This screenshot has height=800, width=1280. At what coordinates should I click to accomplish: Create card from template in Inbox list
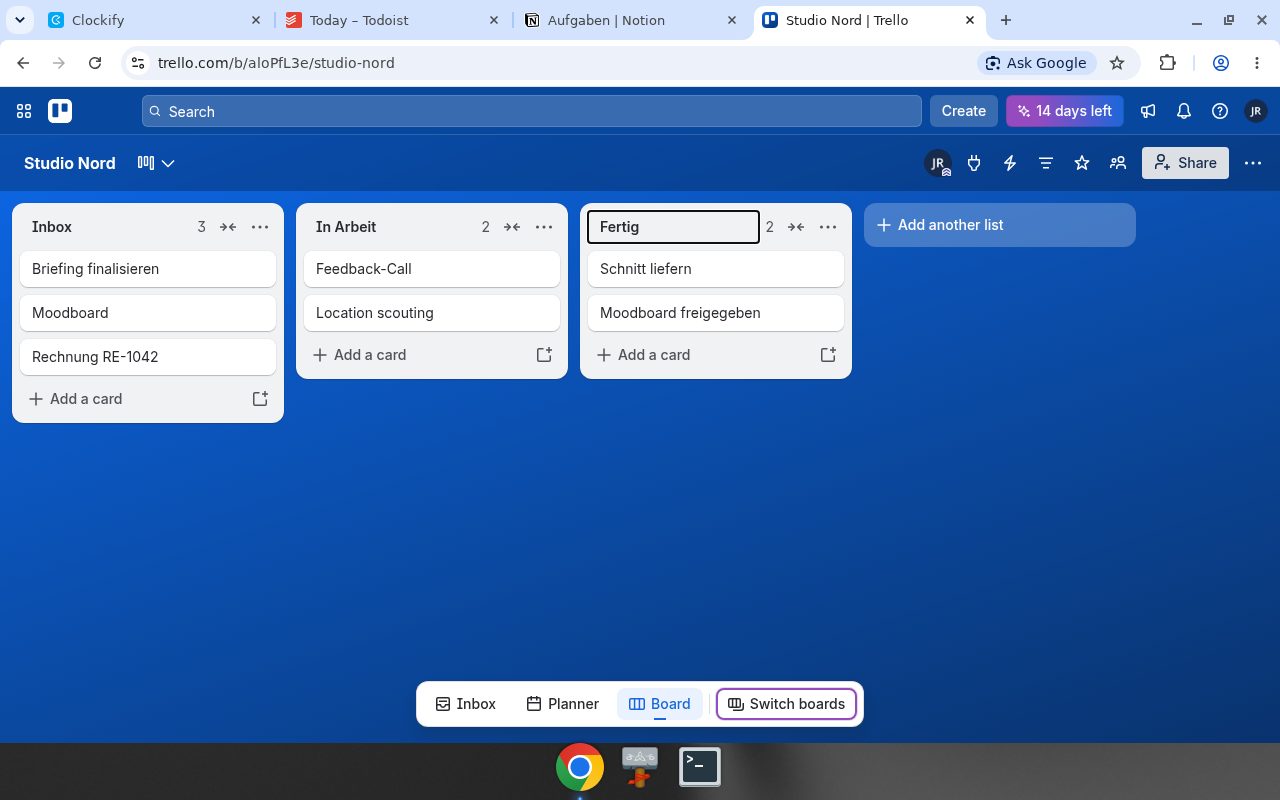[260, 399]
